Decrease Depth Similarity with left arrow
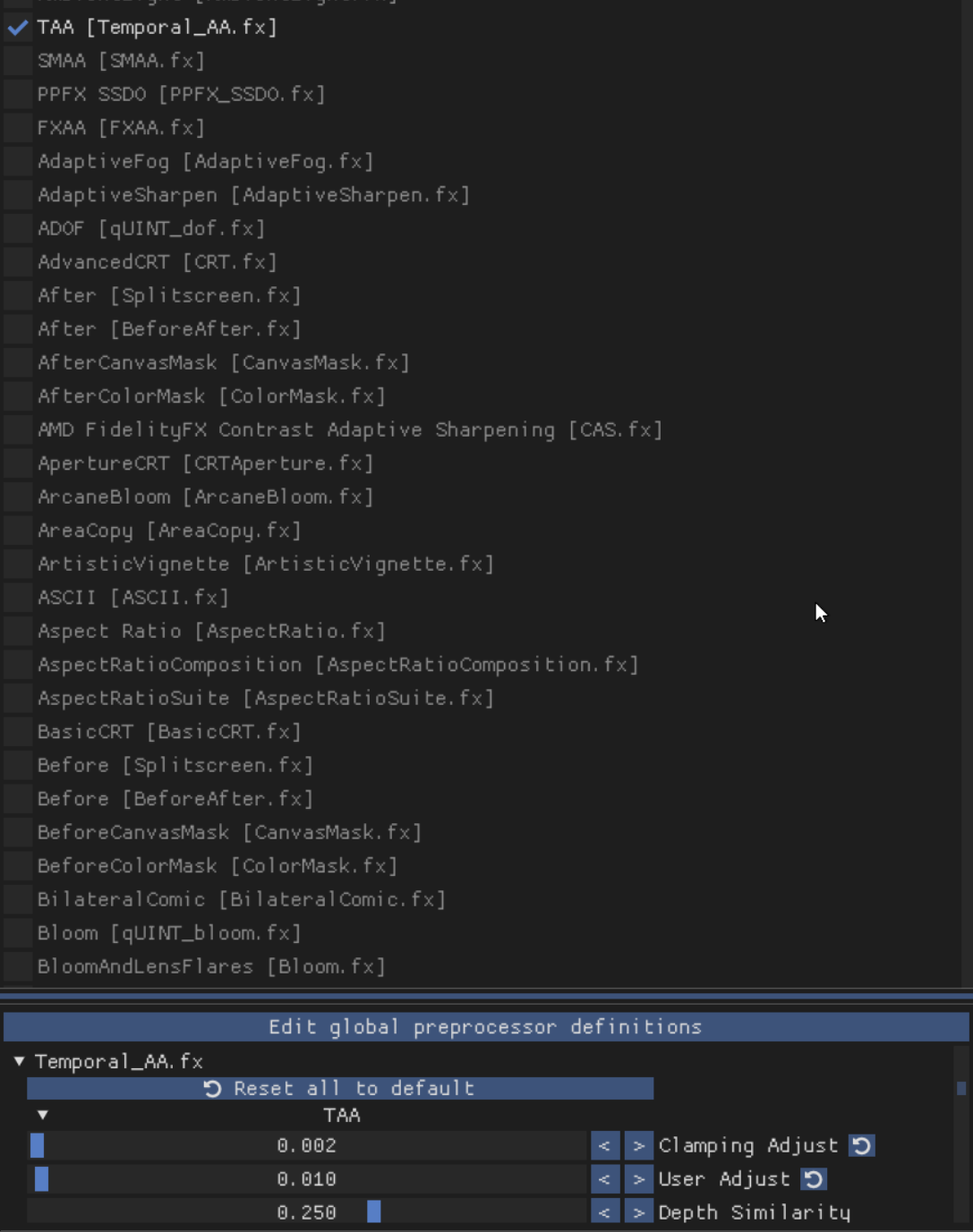973x1232 pixels. [x=604, y=1212]
